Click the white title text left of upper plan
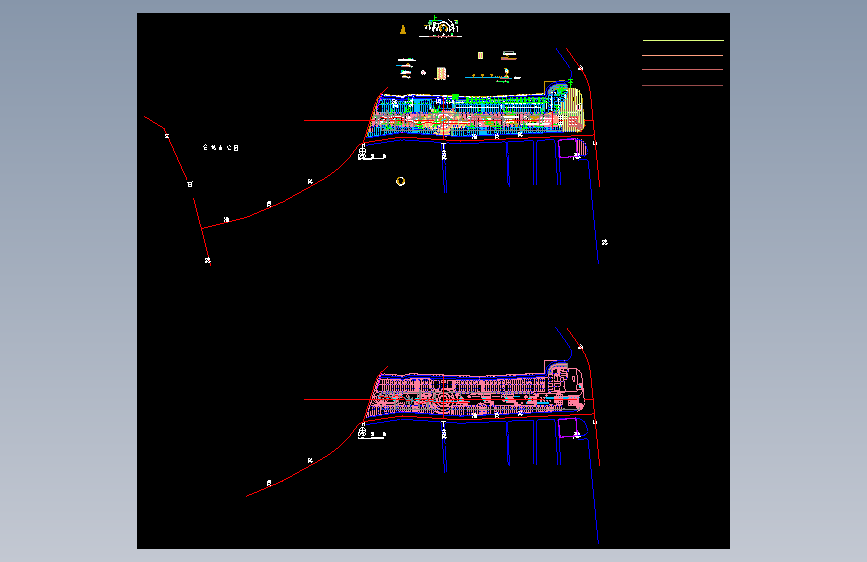 click(221, 147)
